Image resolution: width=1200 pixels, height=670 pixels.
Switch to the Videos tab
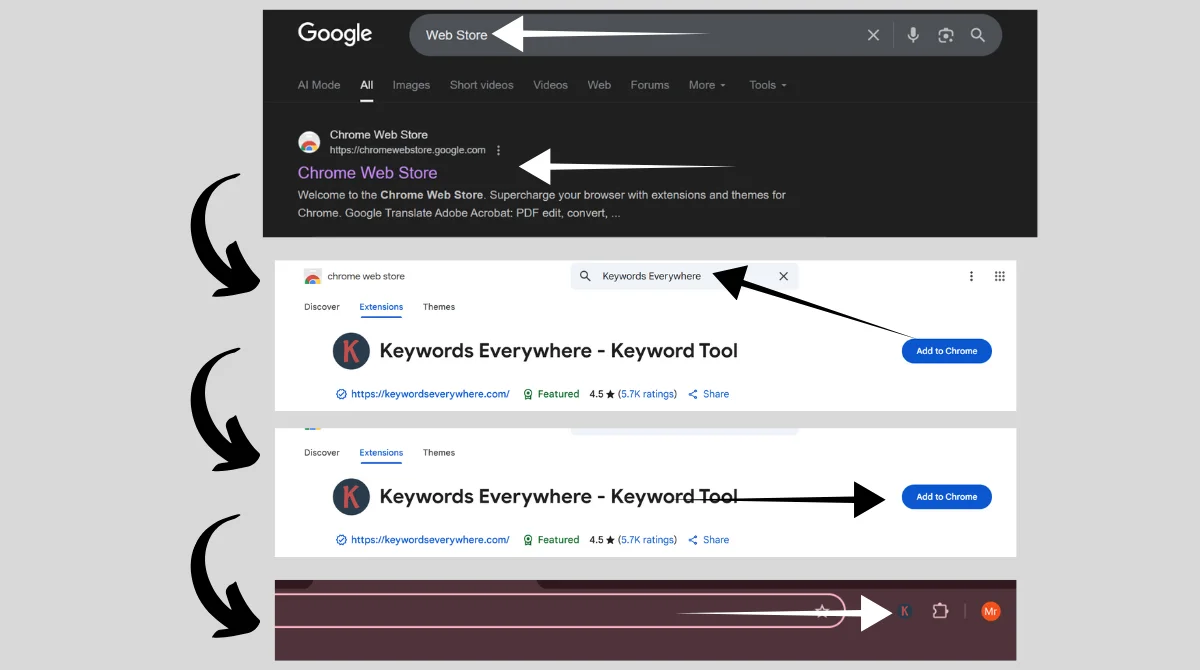pos(550,85)
